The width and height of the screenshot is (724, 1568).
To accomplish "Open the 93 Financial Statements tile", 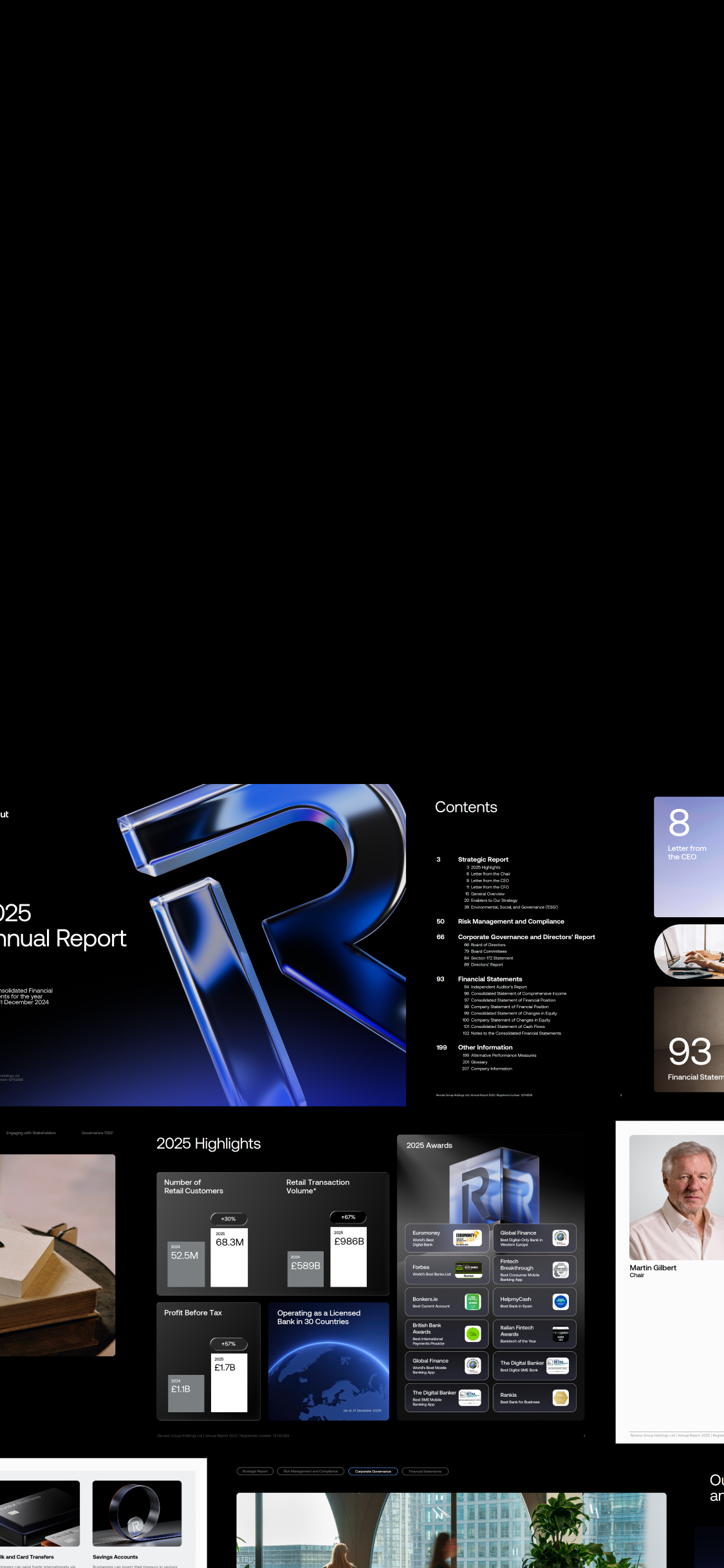I will [689, 1039].
